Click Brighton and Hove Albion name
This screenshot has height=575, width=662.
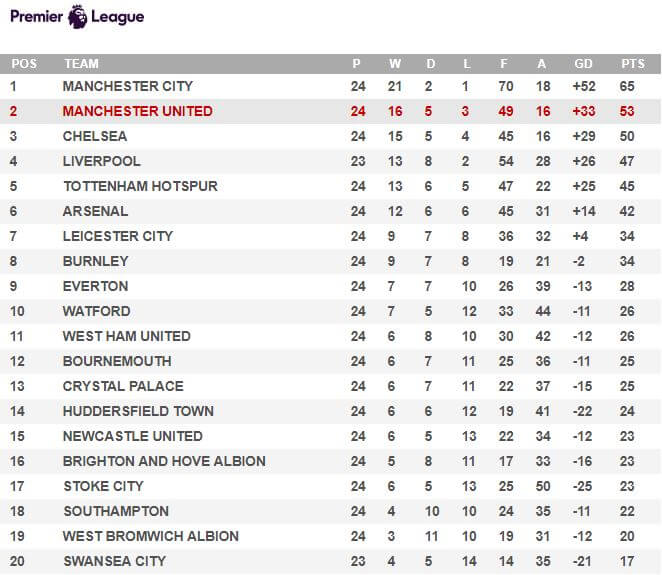point(164,461)
